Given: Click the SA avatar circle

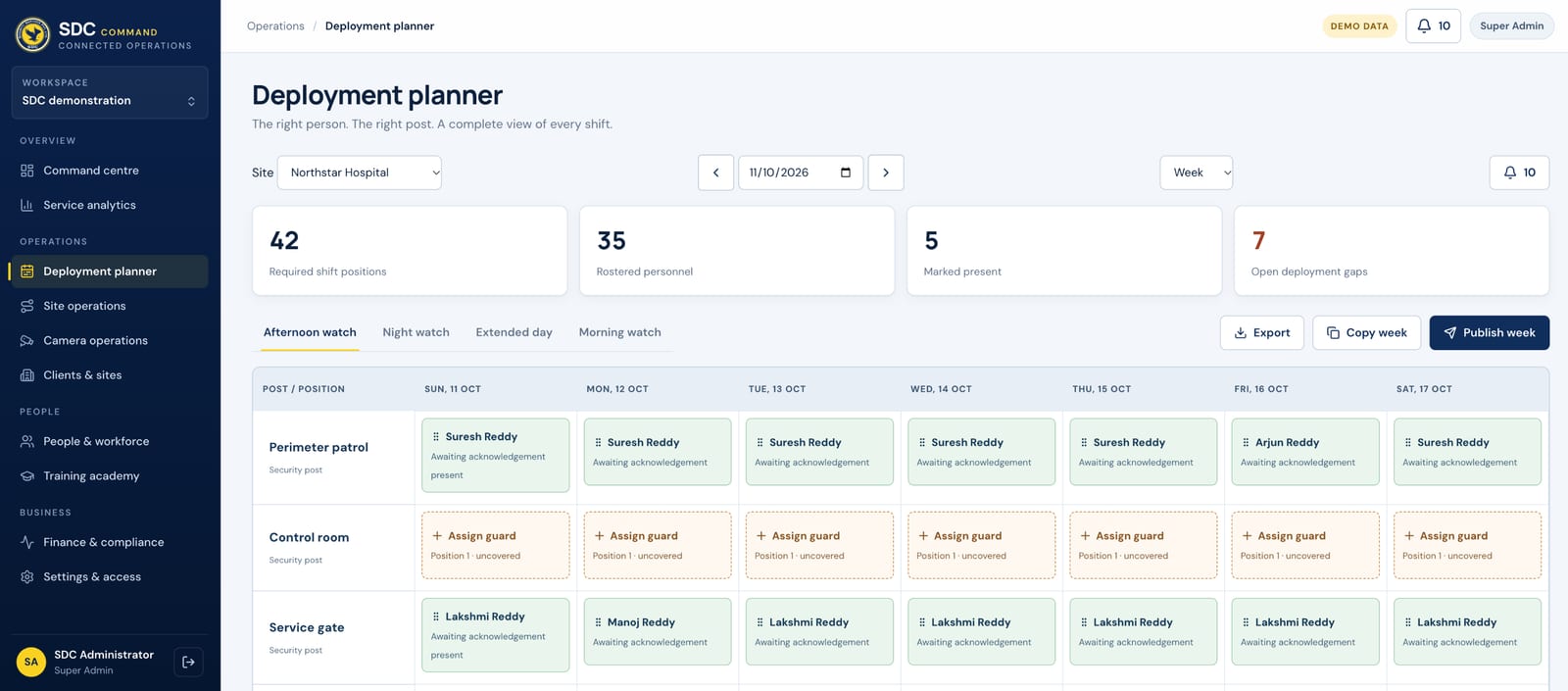Looking at the screenshot, I should click(x=31, y=662).
